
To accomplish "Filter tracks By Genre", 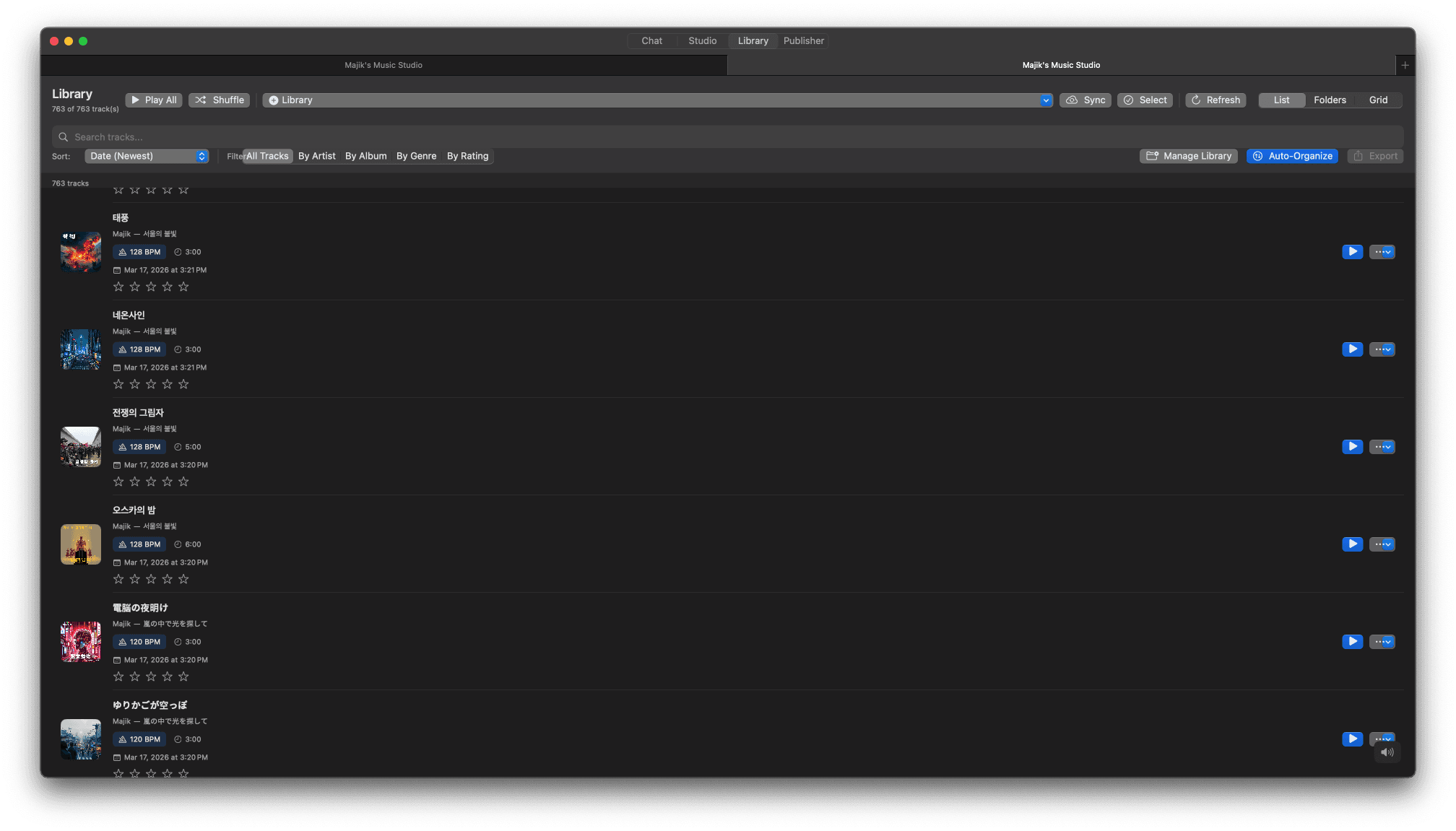I will (417, 156).
